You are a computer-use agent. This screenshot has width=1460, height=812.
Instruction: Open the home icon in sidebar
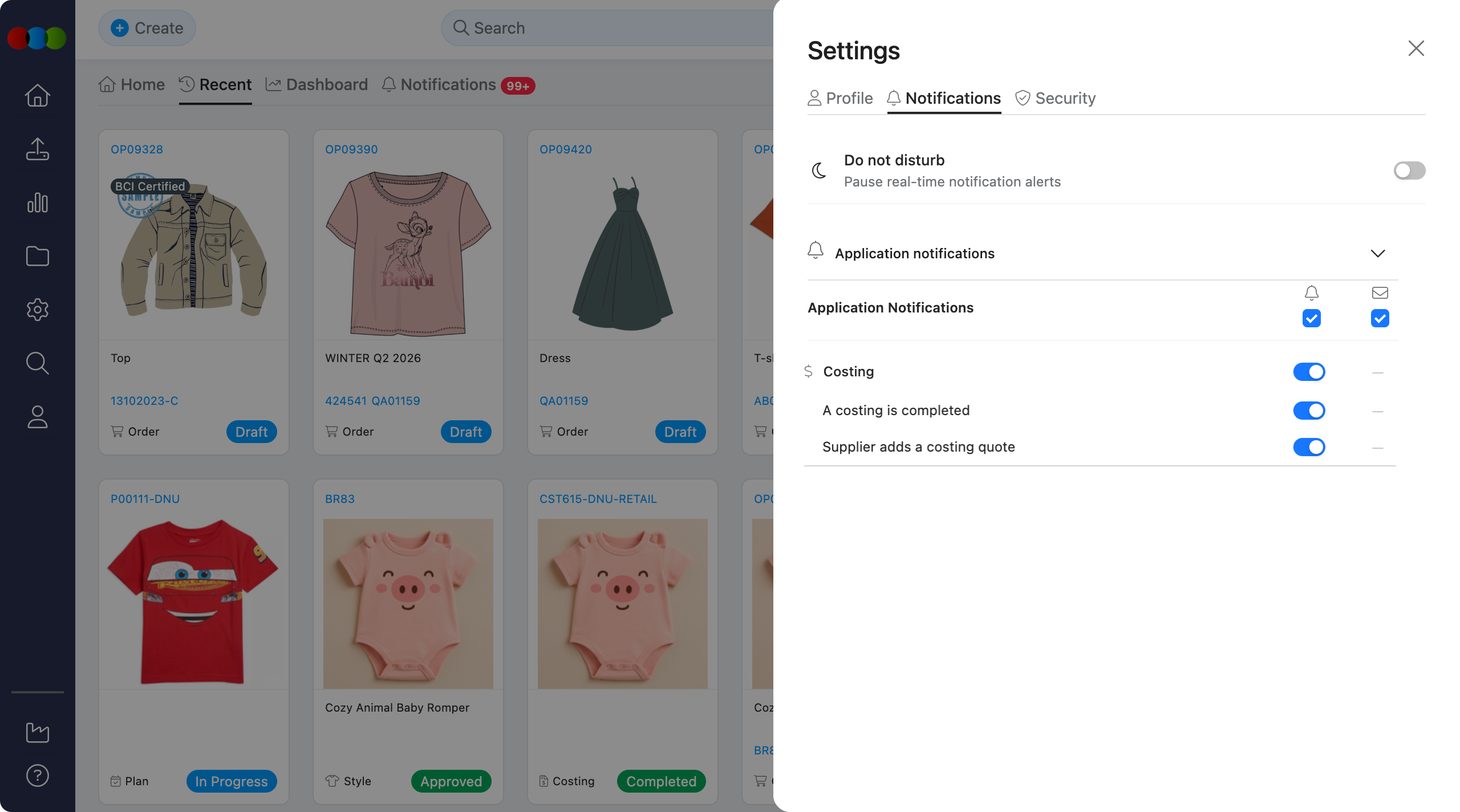coord(38,95)
